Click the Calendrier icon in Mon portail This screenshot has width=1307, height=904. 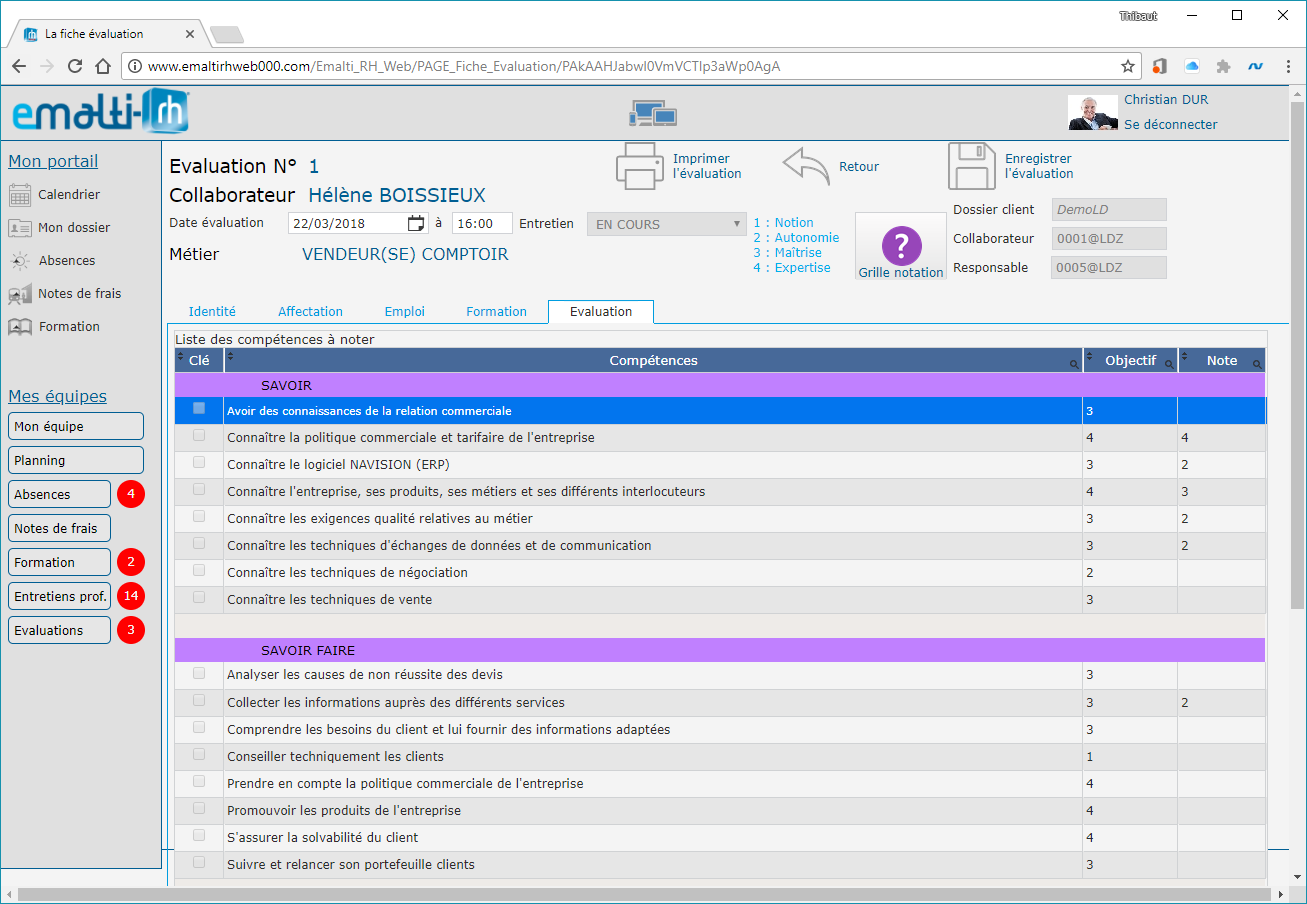pos(20,195)
